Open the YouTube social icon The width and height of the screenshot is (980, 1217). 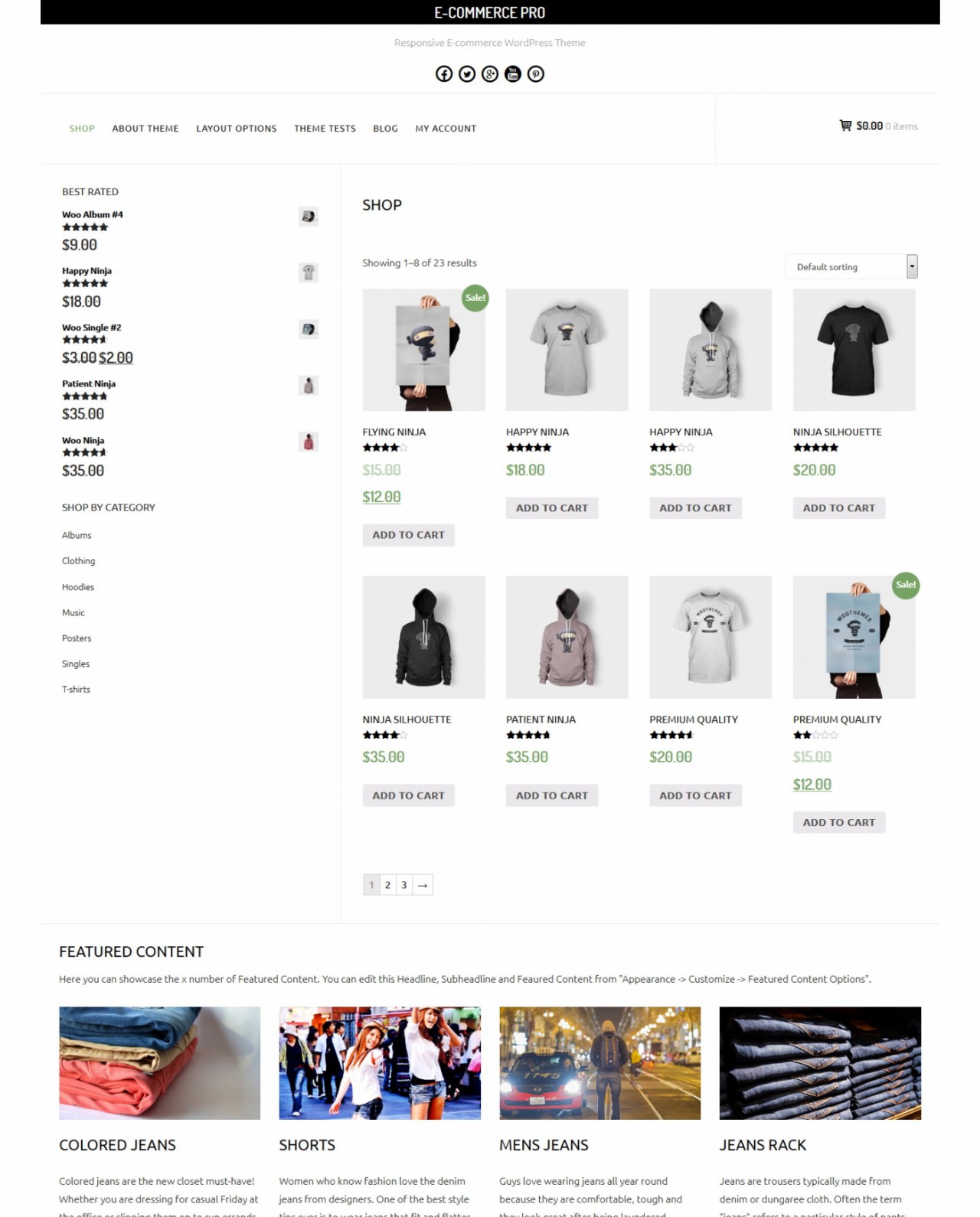pos(513,73)
